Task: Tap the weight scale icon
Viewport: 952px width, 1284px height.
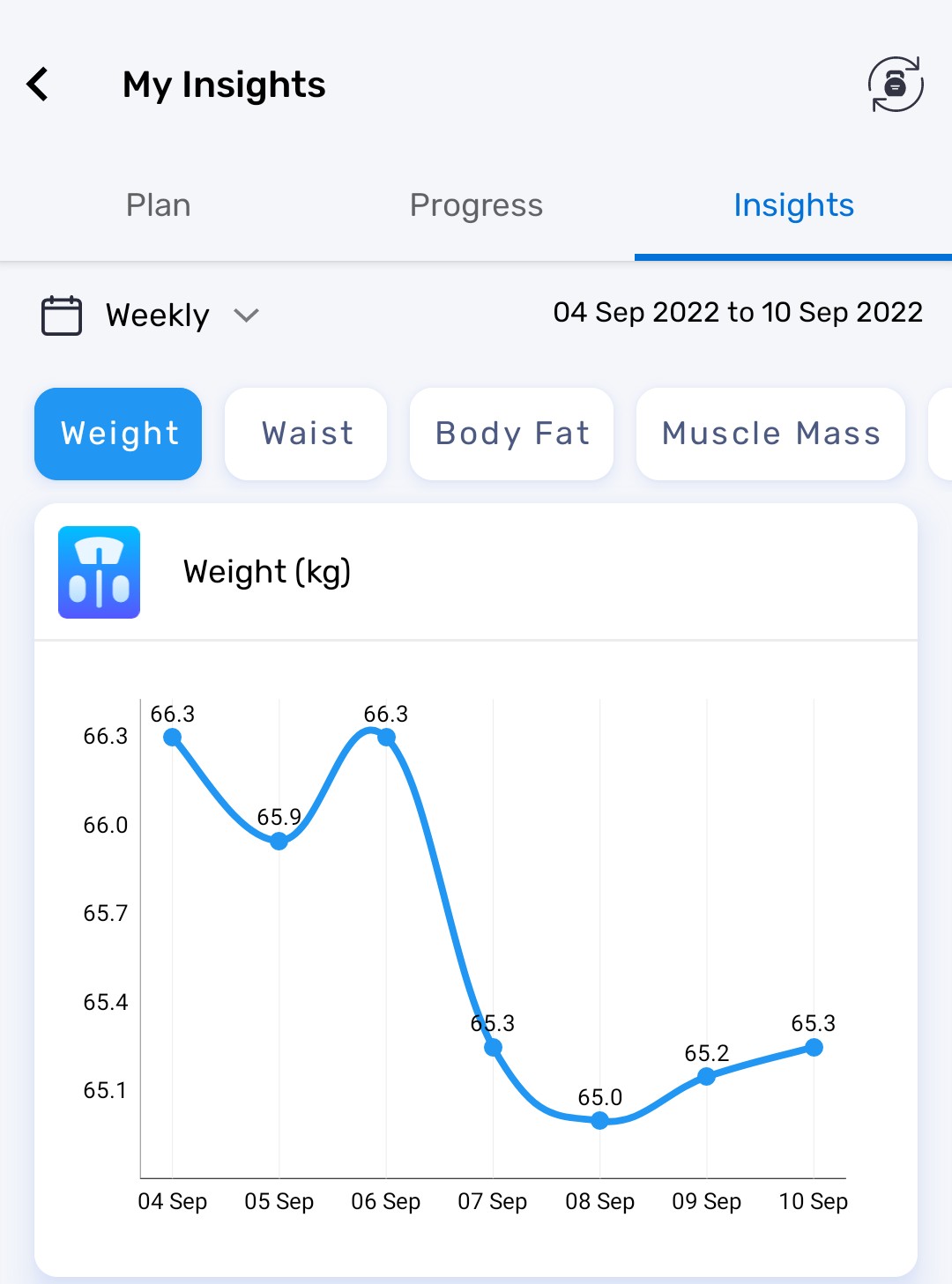Action: (99, 572)
